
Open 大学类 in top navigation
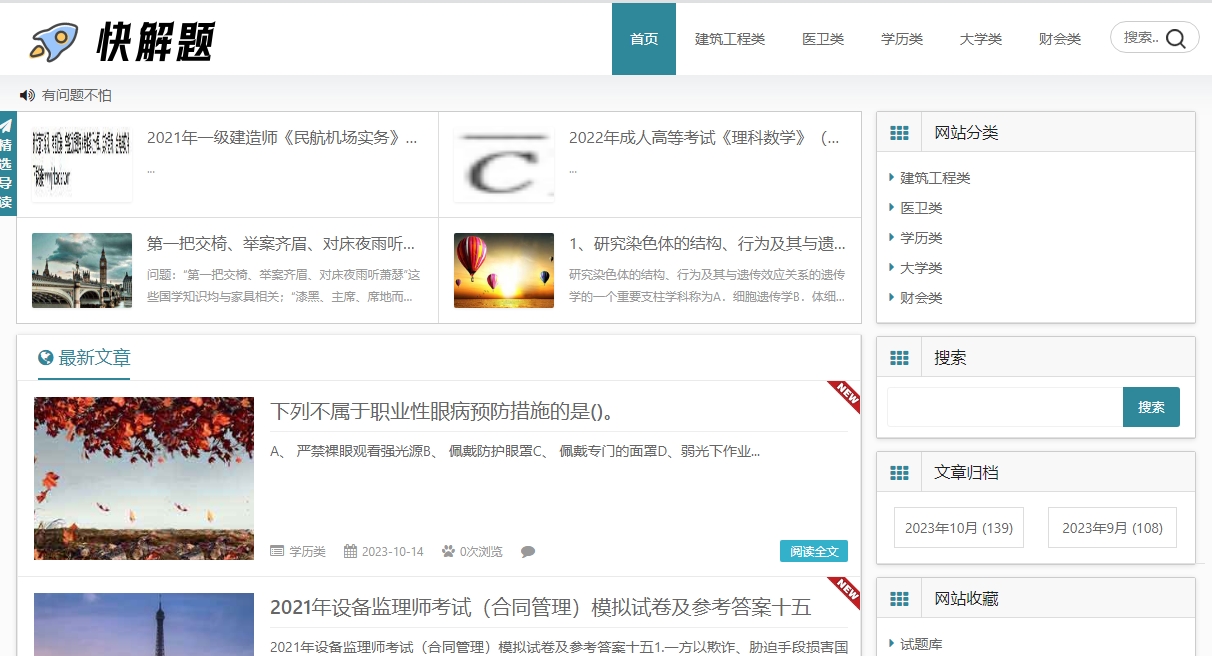coord(981,39)
